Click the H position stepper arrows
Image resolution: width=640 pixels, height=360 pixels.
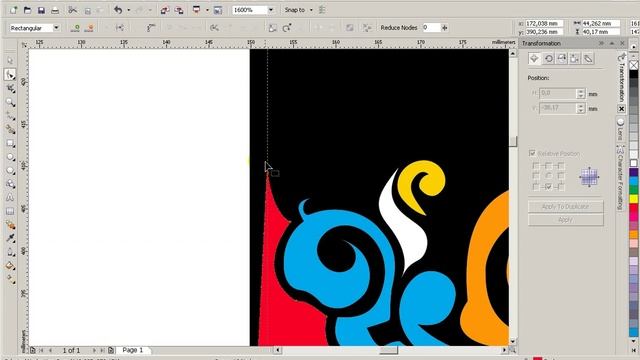pos(581,93)
